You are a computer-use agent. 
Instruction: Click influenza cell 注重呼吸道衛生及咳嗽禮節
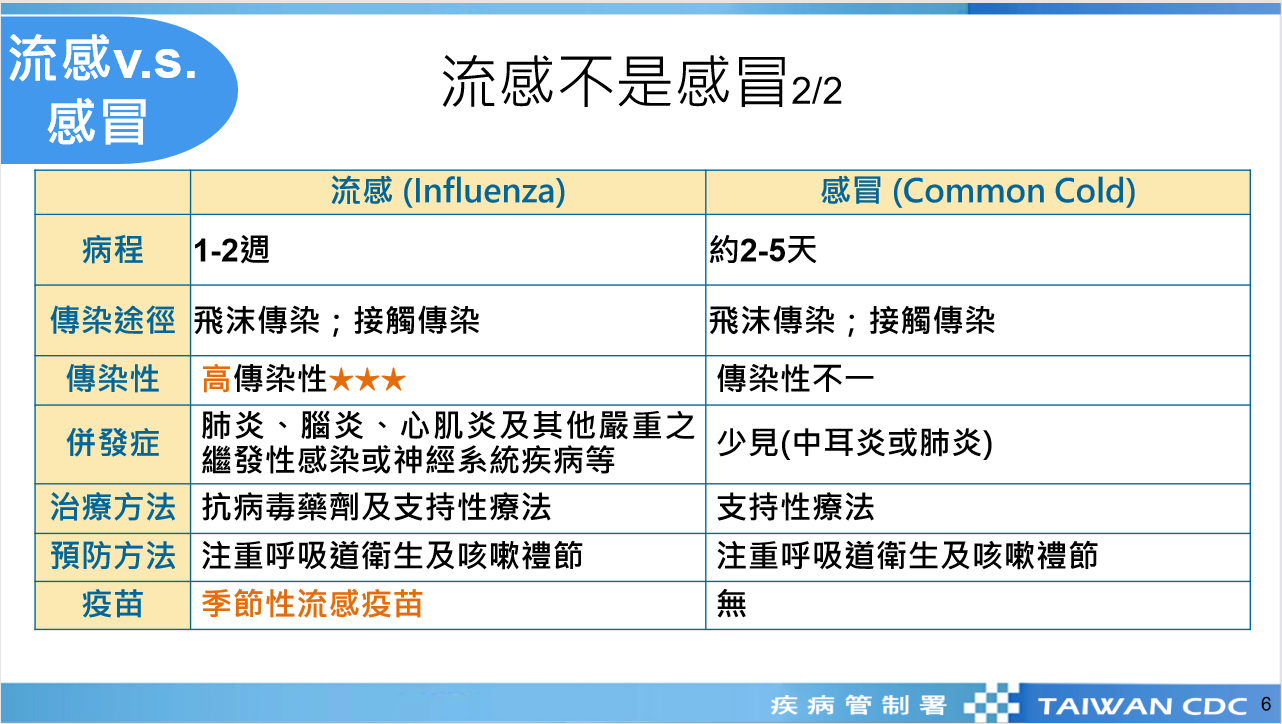click(448, 557)
